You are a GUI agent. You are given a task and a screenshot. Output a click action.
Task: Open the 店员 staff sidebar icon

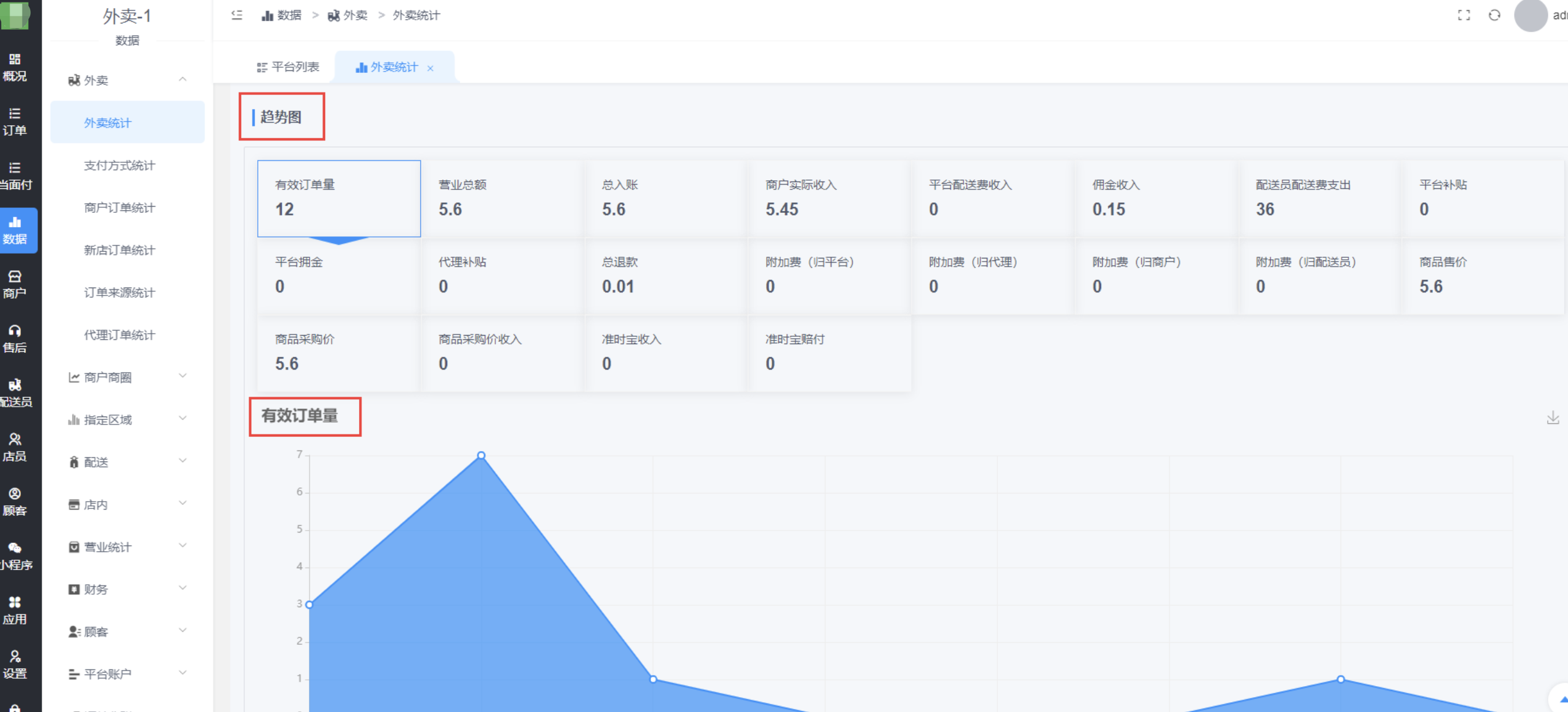(15, 447)
